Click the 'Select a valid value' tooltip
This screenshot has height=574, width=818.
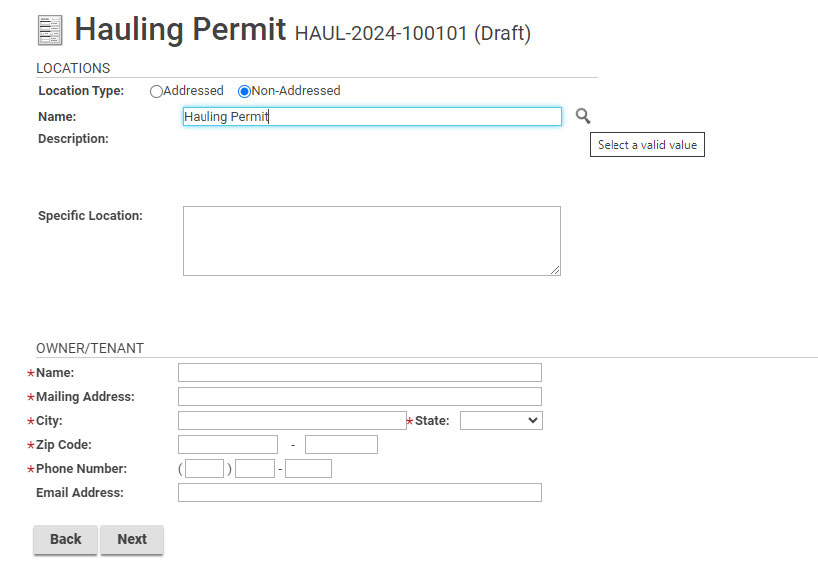(x=647, y=145)
